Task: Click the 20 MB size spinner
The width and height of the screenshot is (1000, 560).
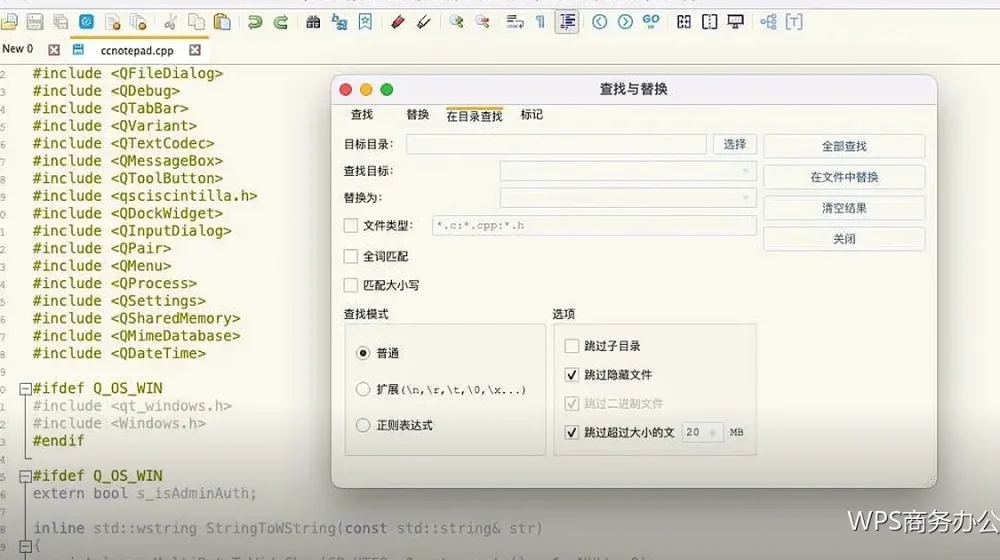Action: click(703, 432)
